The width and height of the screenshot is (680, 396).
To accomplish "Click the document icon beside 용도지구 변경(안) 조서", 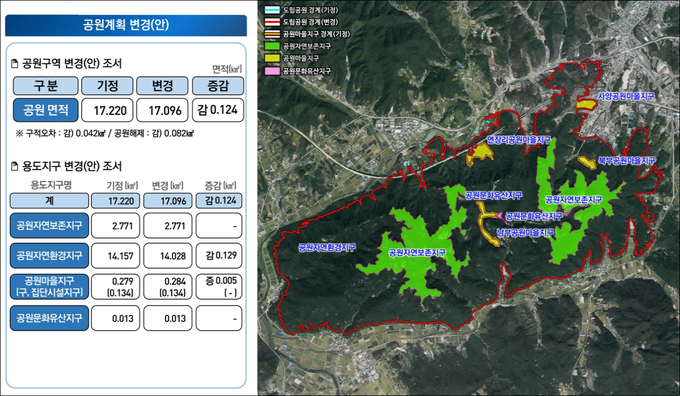I will click(15, 167).
